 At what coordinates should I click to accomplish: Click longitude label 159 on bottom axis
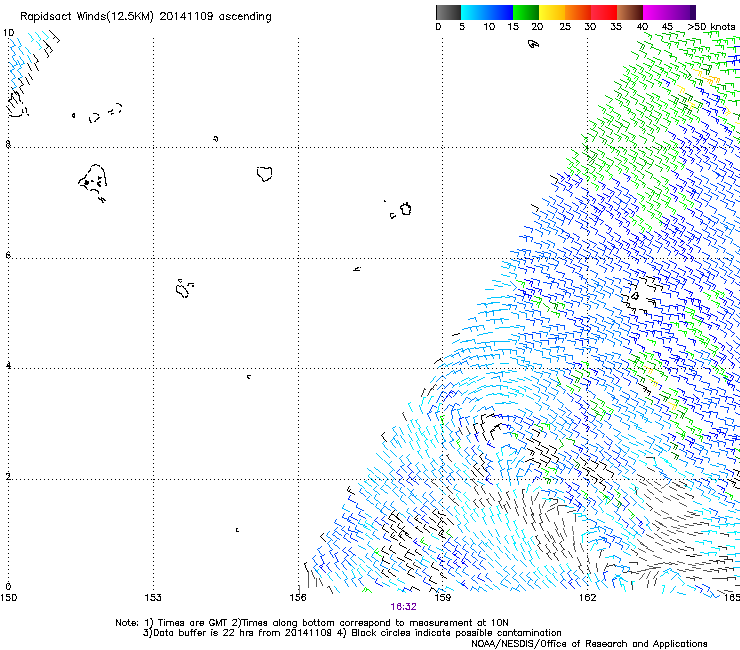[x=443, y=598]
